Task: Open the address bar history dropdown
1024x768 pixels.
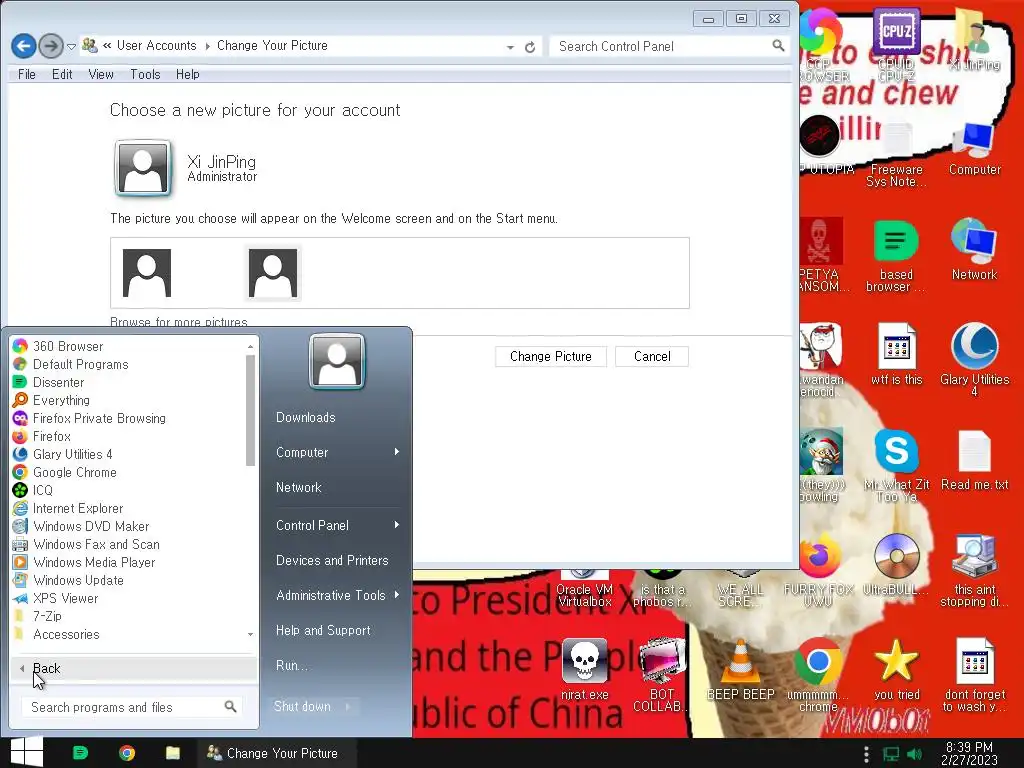Action: point(510,47)
